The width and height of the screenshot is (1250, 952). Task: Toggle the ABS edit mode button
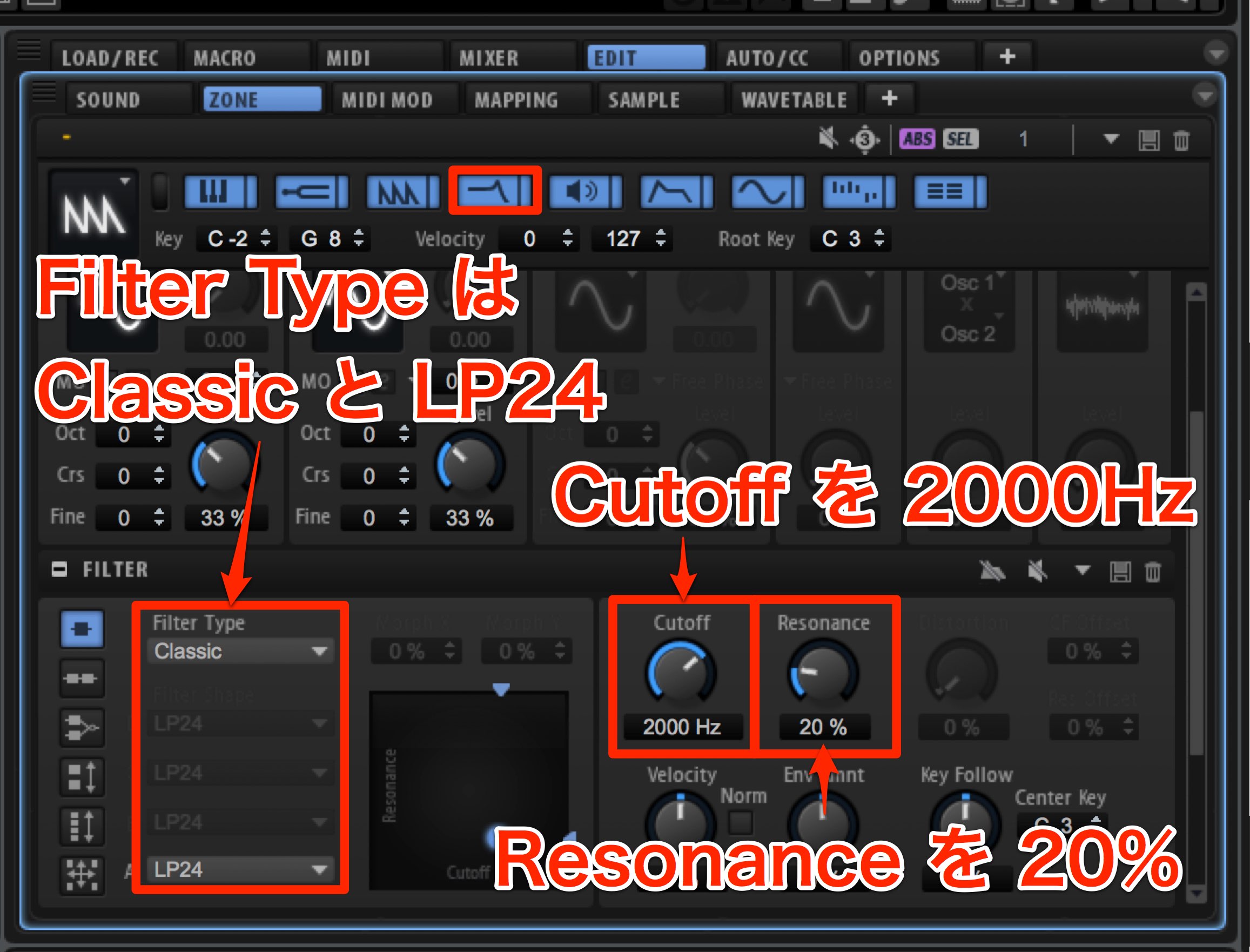(917, 139)
